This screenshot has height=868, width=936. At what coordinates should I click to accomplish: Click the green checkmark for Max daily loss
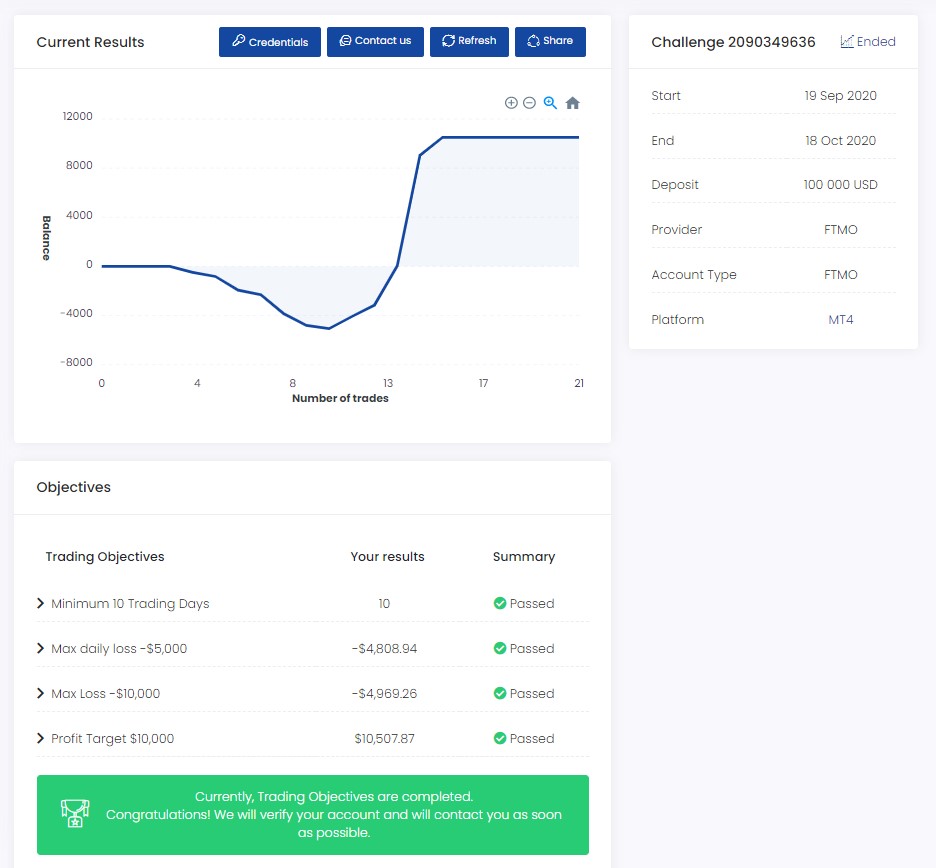click(500, 649)
